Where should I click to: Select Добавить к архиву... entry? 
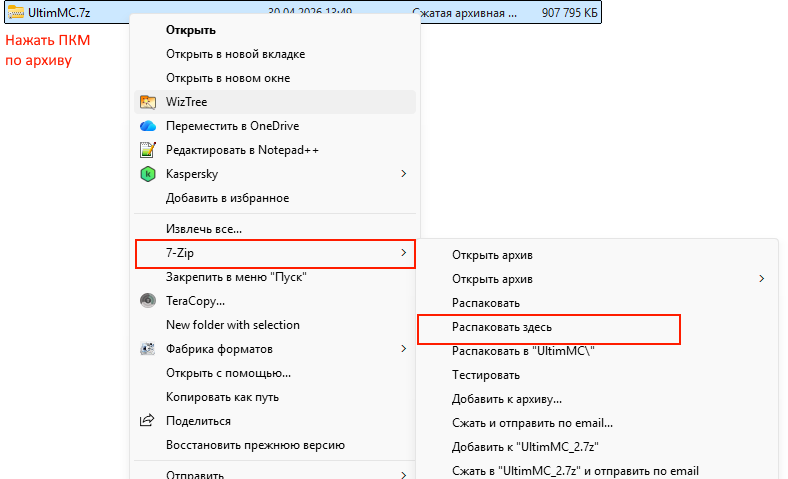coord(506,399)
